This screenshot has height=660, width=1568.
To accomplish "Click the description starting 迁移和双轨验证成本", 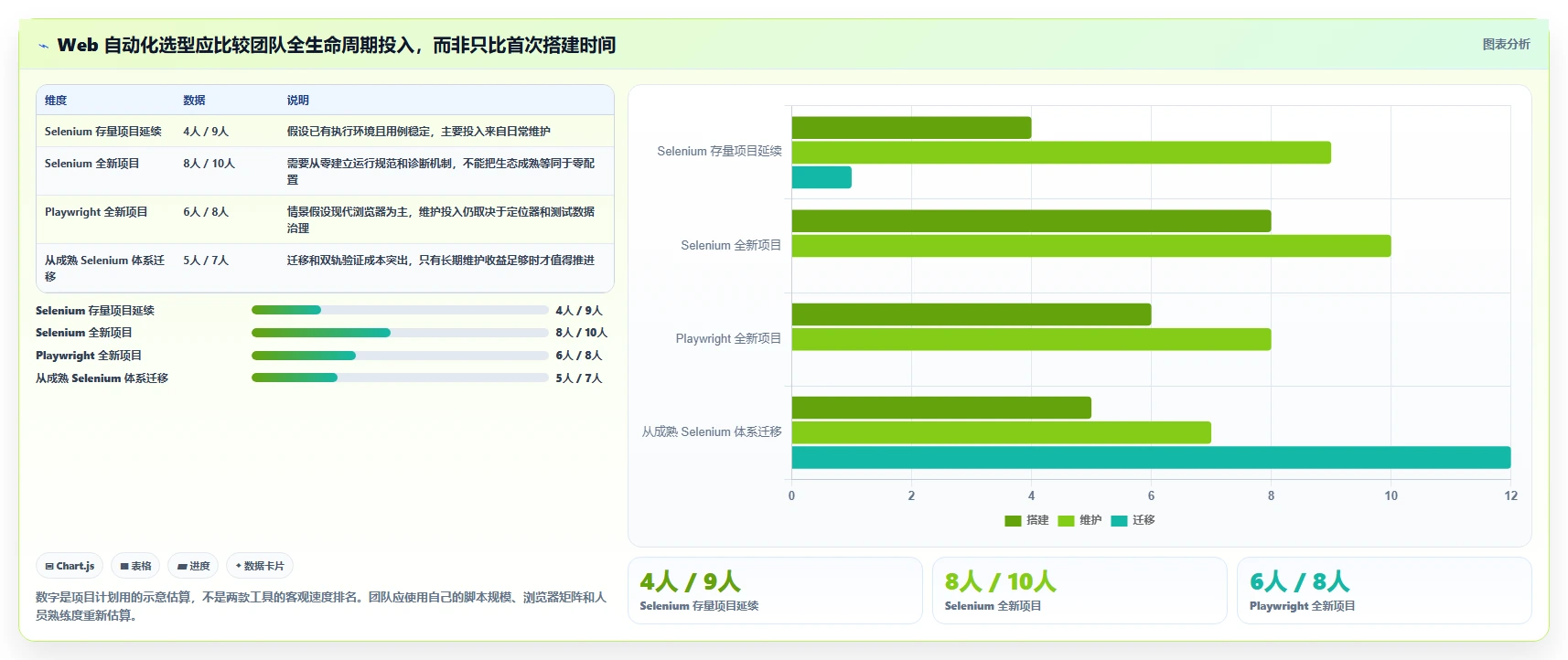I will point(441,261).
